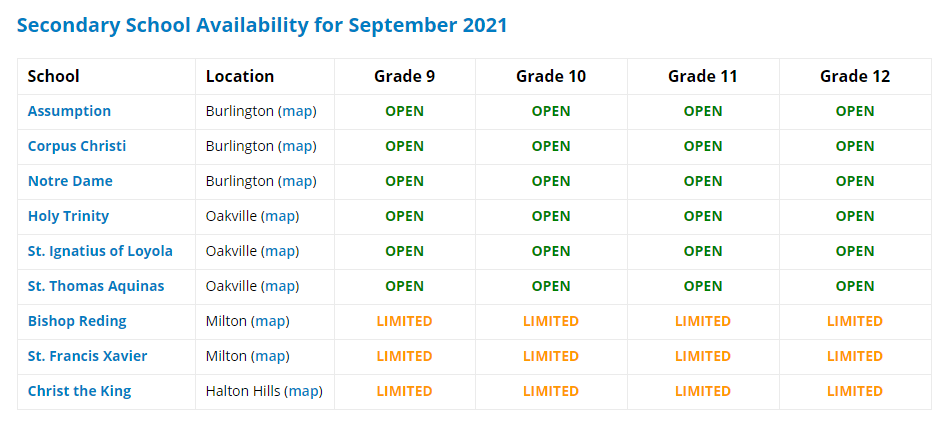Open St. Thomas Aquinas school link

[96, 286]
